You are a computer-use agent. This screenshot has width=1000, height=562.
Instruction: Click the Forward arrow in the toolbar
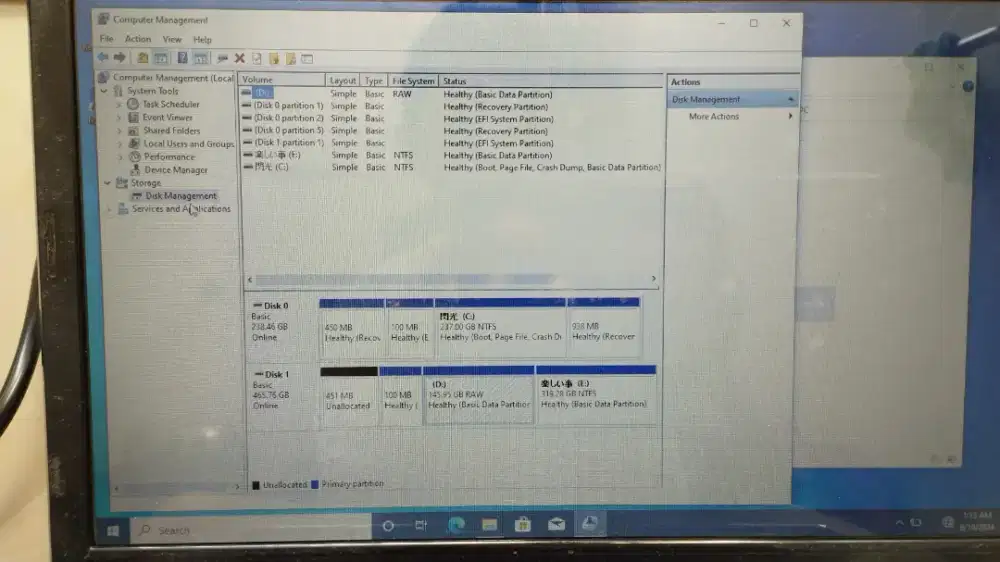pos(119,58)
